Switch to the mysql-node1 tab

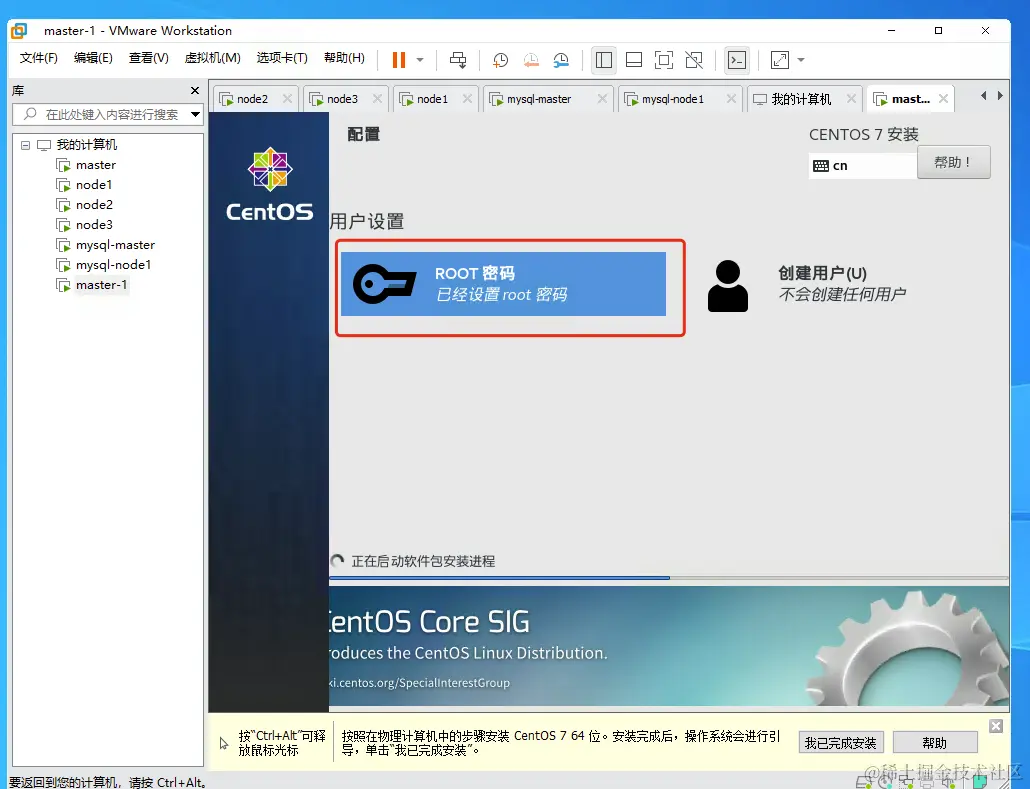pos(673,99)
